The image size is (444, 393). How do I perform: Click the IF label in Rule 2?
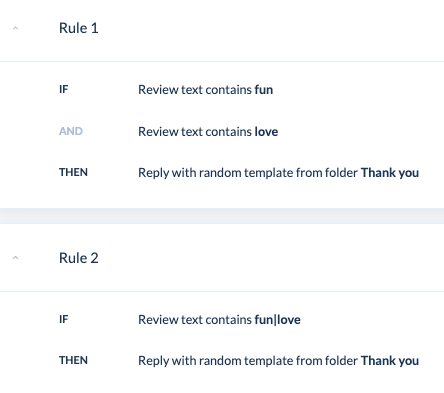click(64, 319)
